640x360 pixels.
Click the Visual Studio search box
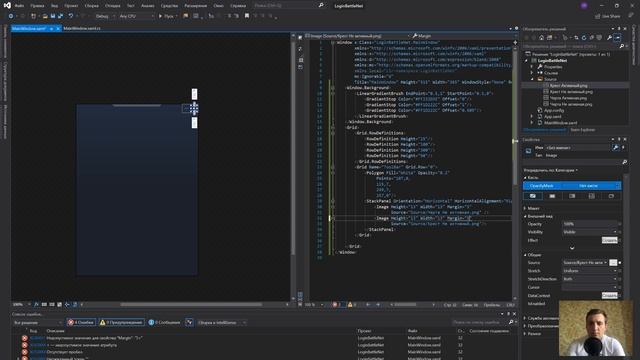pyautogui.click(x=288, y=6)
